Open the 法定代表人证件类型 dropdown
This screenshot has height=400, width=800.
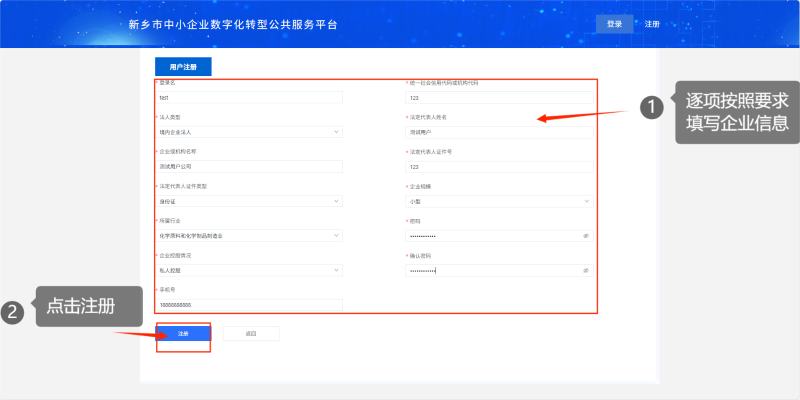pyautogui.click(x=250, y=201)
